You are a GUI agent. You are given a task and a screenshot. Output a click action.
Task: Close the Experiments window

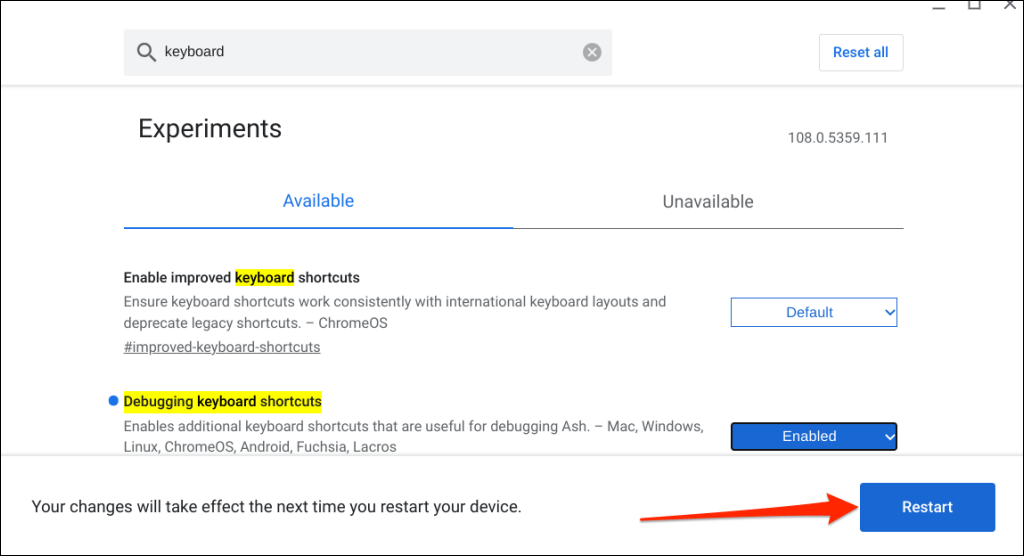coord(1006,5)
